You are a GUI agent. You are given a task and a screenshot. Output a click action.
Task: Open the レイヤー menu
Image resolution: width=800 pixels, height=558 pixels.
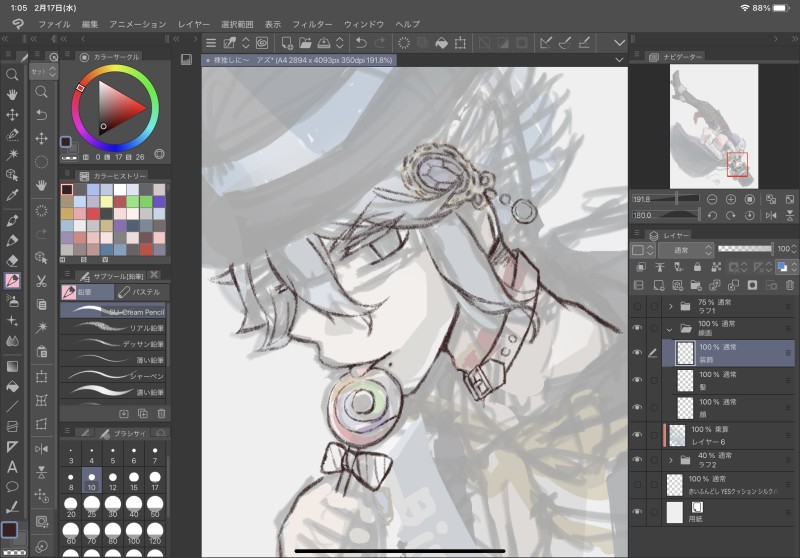click(193, 24)
